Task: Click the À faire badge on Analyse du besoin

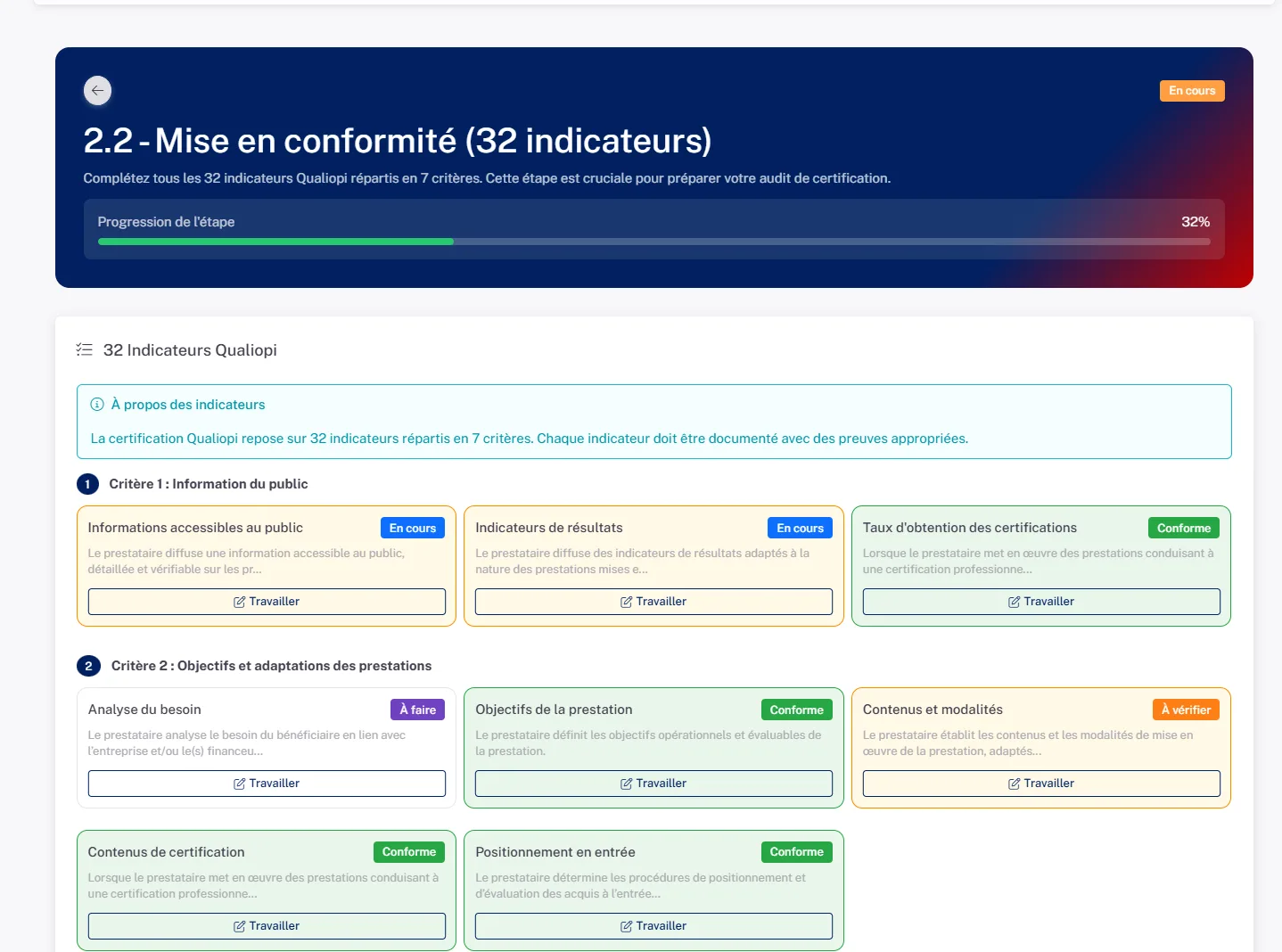Action: point(418,710)
